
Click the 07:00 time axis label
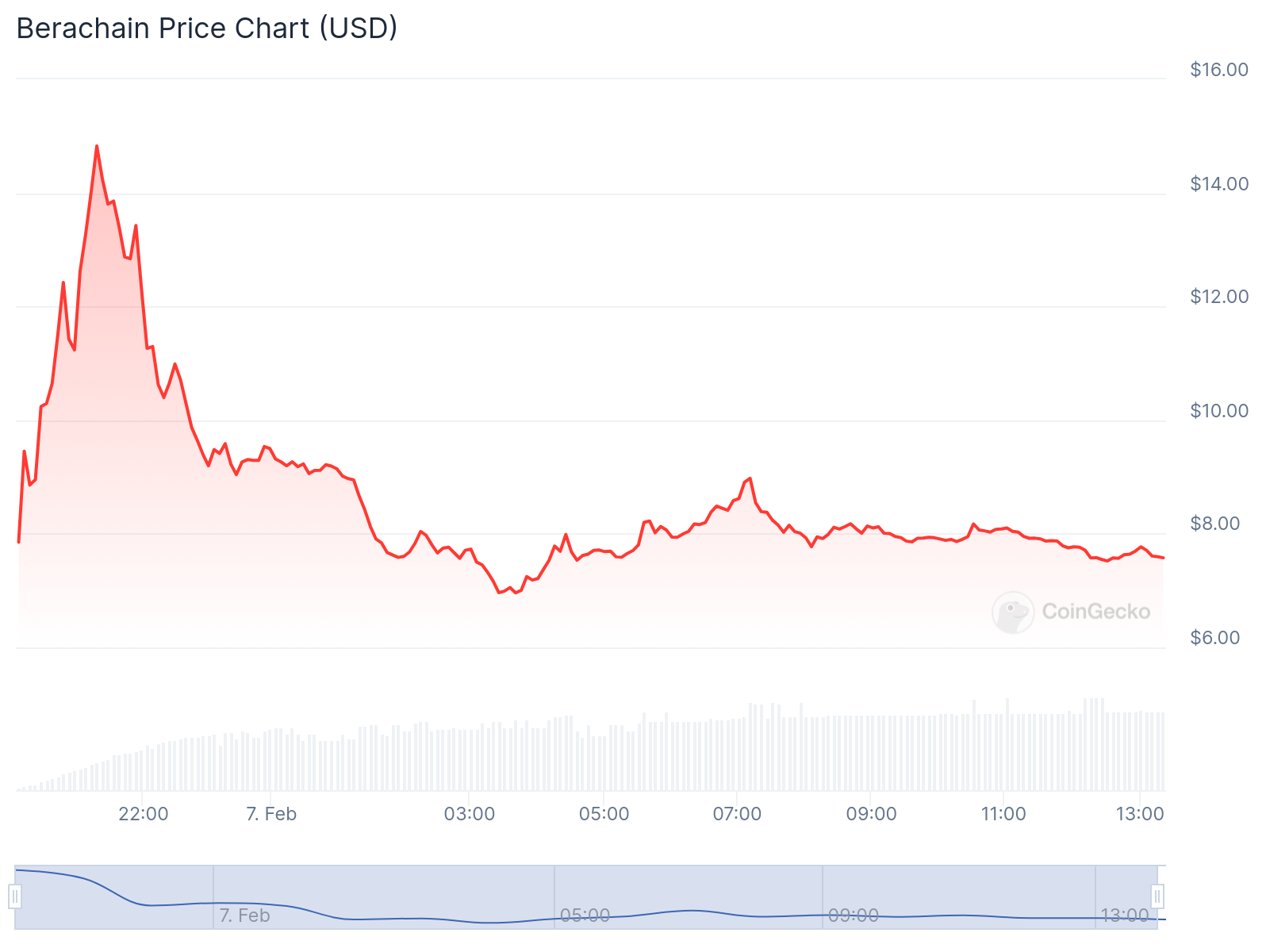(737, 814)
